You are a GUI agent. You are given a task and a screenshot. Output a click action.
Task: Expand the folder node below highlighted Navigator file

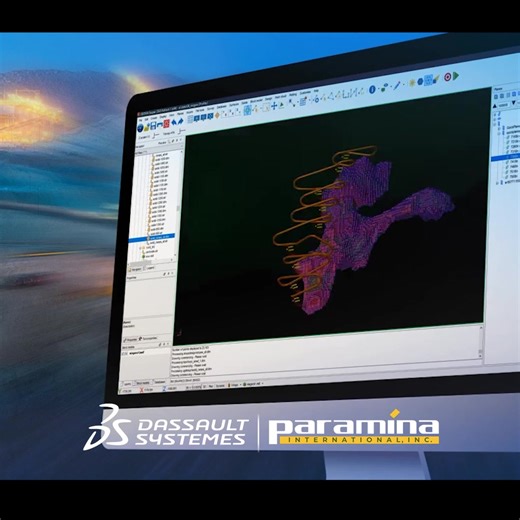pyautogui.click(x=140, y=248)
